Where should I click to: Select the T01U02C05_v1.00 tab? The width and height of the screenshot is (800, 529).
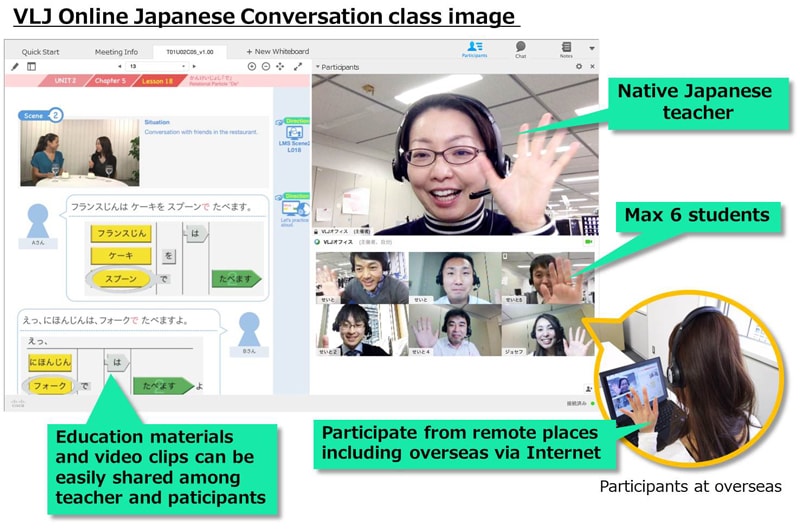[190, 52]
